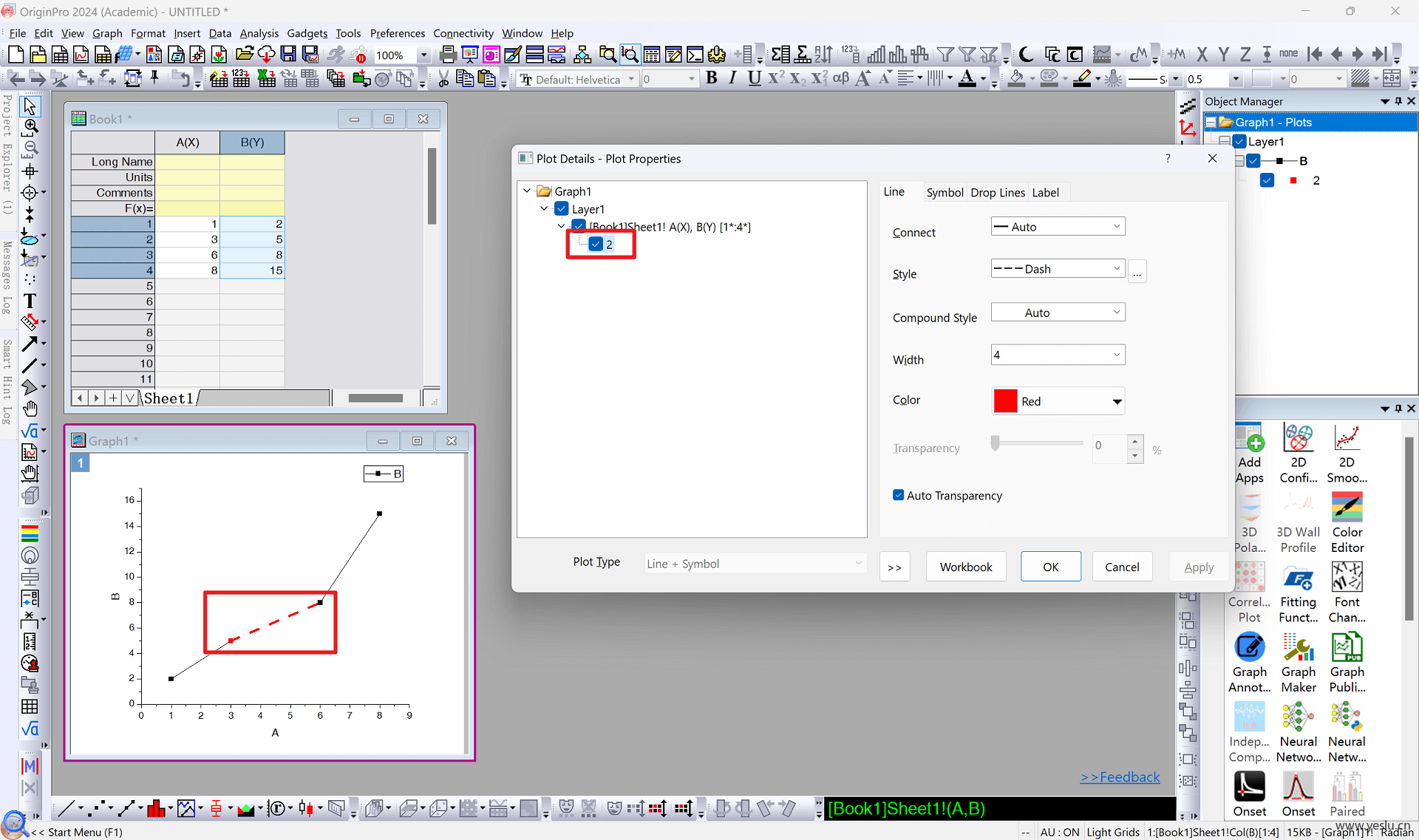
Task: Open the Analysis menu
Action: coord(259,33)
